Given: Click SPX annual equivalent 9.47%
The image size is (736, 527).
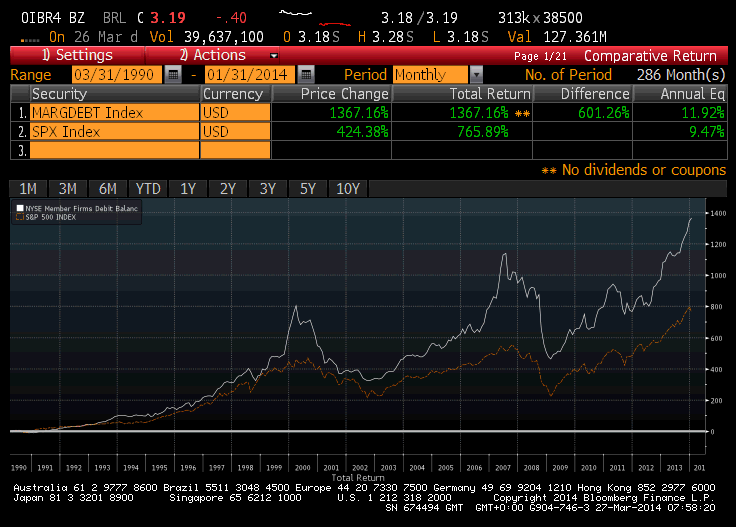Looking at the screenshot, I should tap(706, 131).
